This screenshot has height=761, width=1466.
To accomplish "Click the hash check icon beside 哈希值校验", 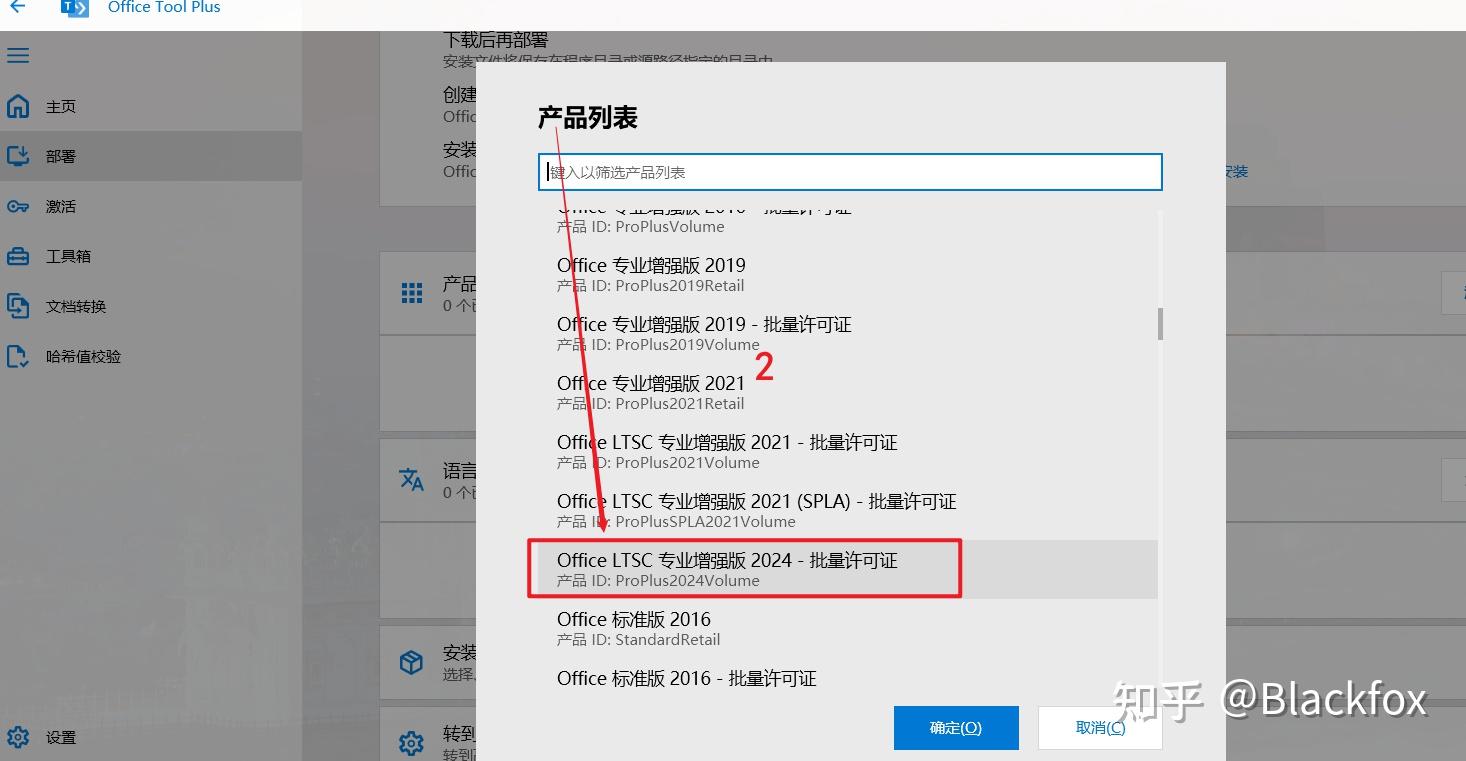I will coord(18,356).
